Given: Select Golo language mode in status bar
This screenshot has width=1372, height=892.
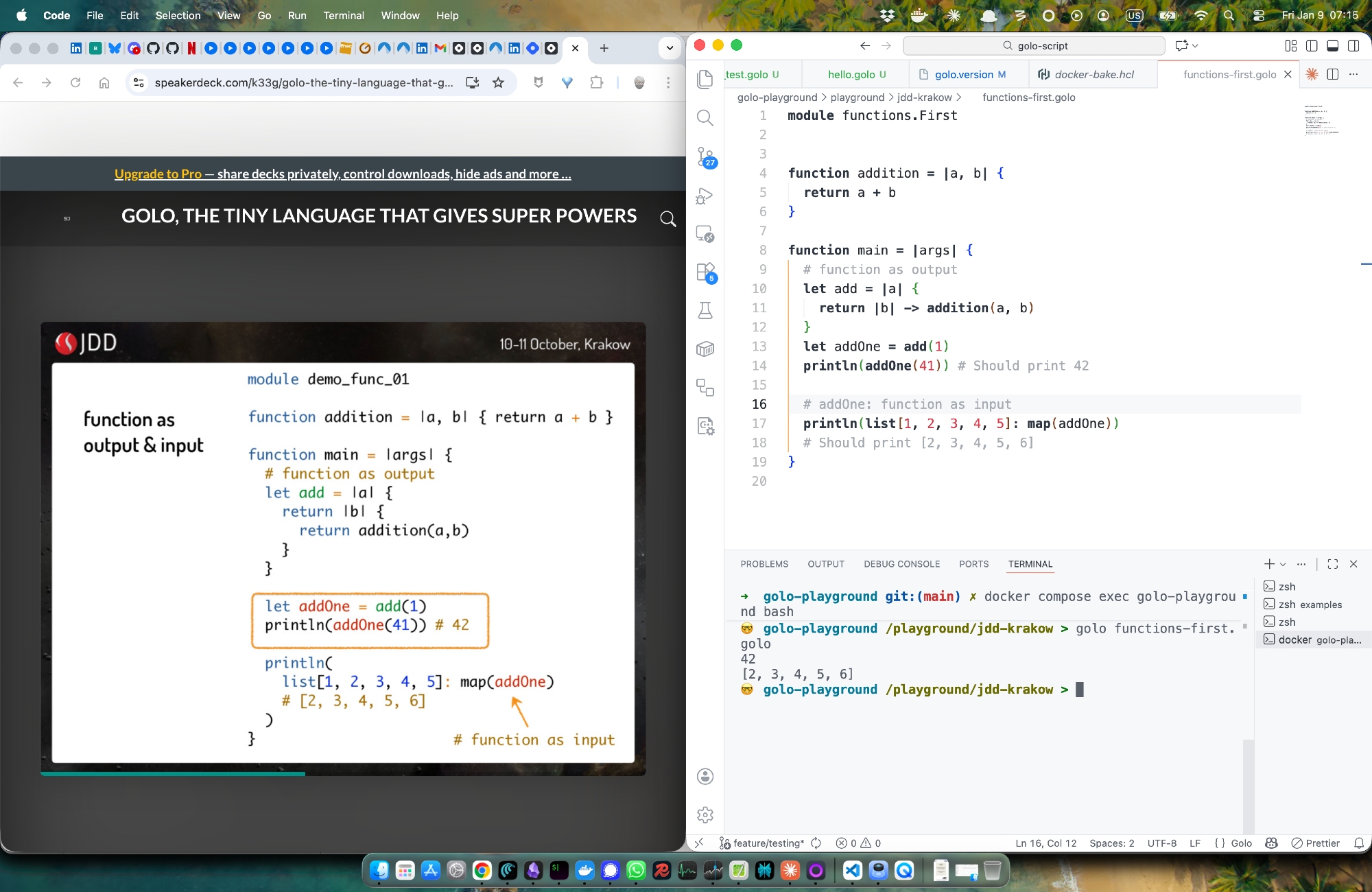Looking at the screenshot, I should pos(1234,843).
